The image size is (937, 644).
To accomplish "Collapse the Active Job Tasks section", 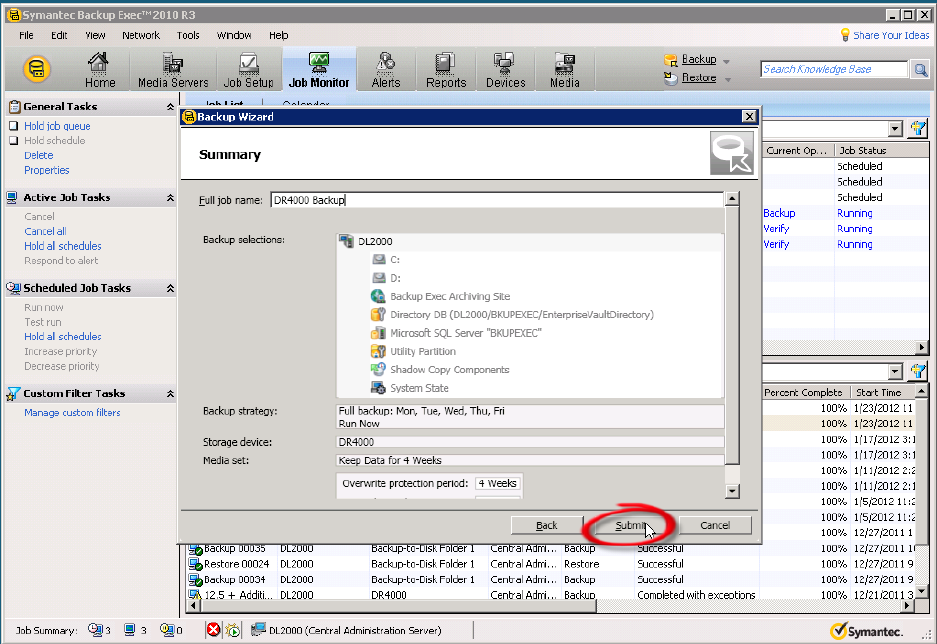I will click(170, 198).
